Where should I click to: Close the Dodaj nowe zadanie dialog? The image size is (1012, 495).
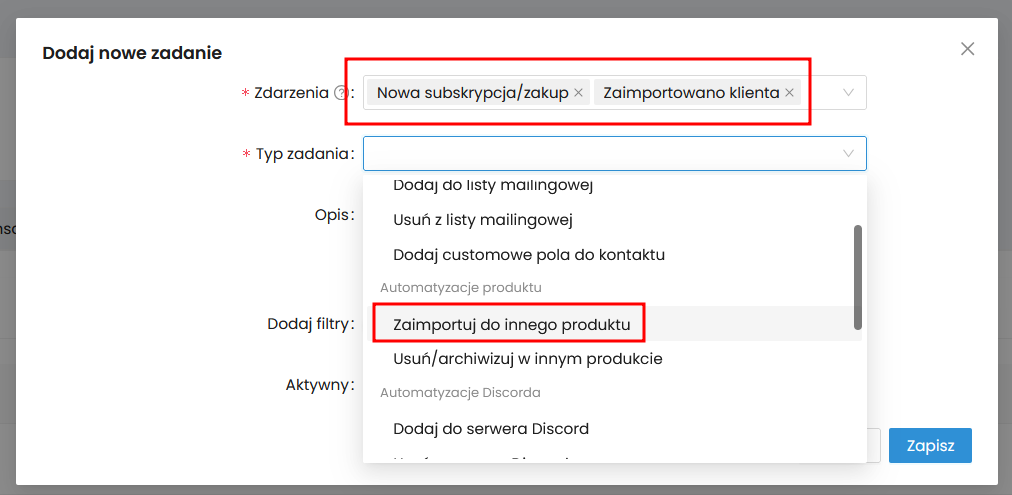(967, 49)
